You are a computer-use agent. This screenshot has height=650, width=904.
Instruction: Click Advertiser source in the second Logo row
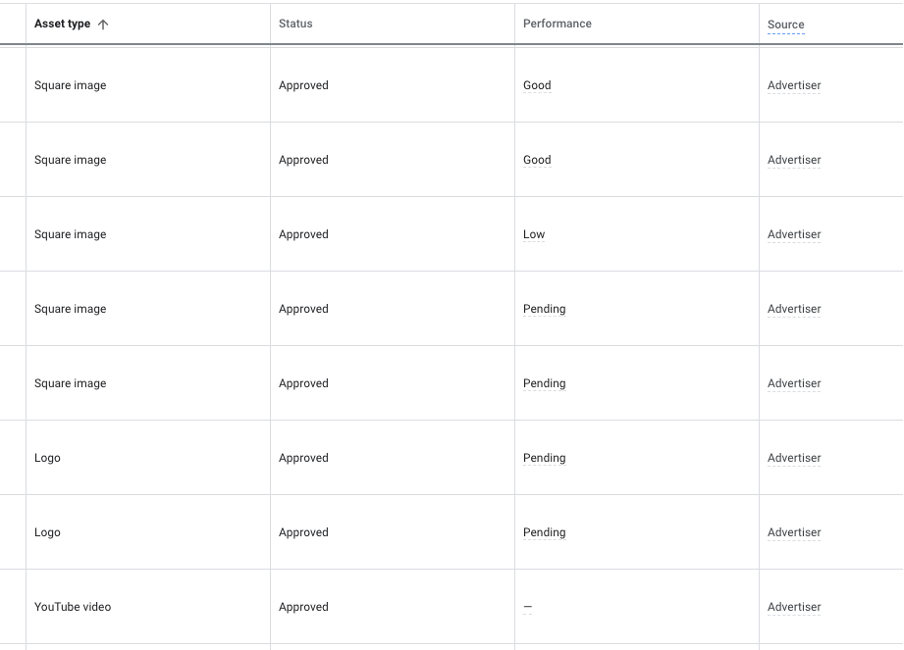pyautogui.click(x=794, y=533)
